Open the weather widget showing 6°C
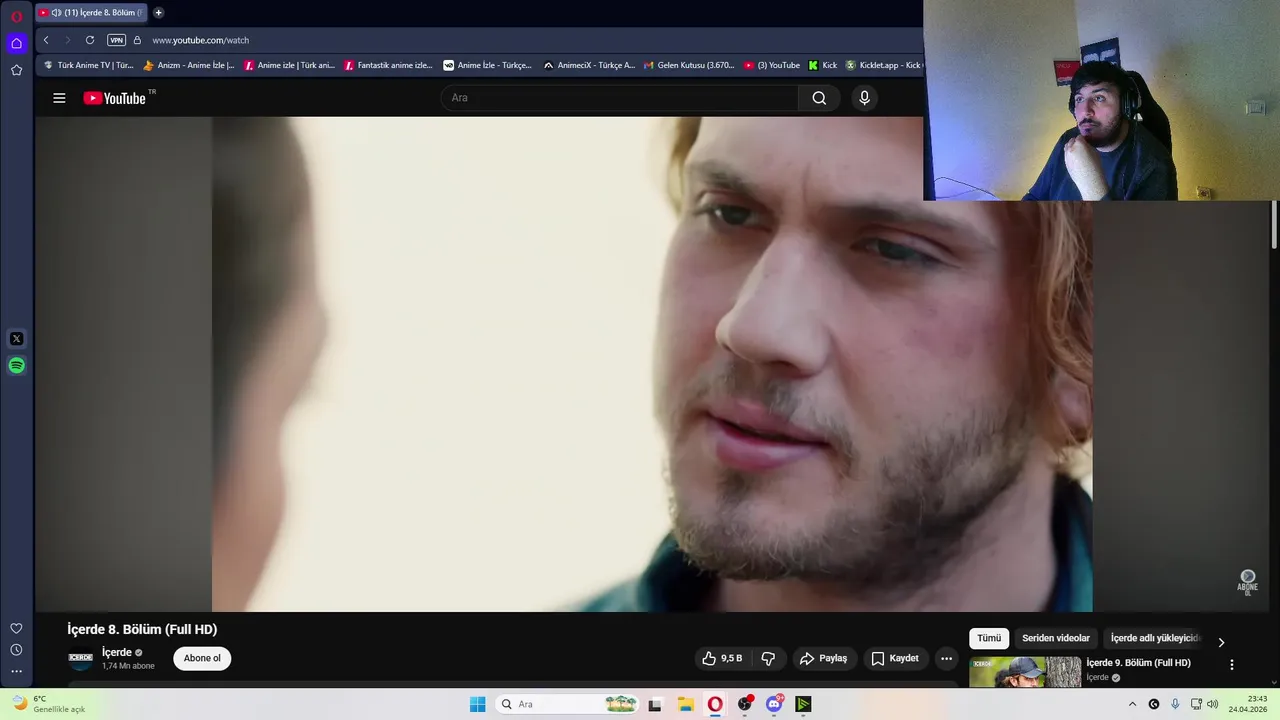Viewport: 1280px width, 720px height. coord(48,704)
